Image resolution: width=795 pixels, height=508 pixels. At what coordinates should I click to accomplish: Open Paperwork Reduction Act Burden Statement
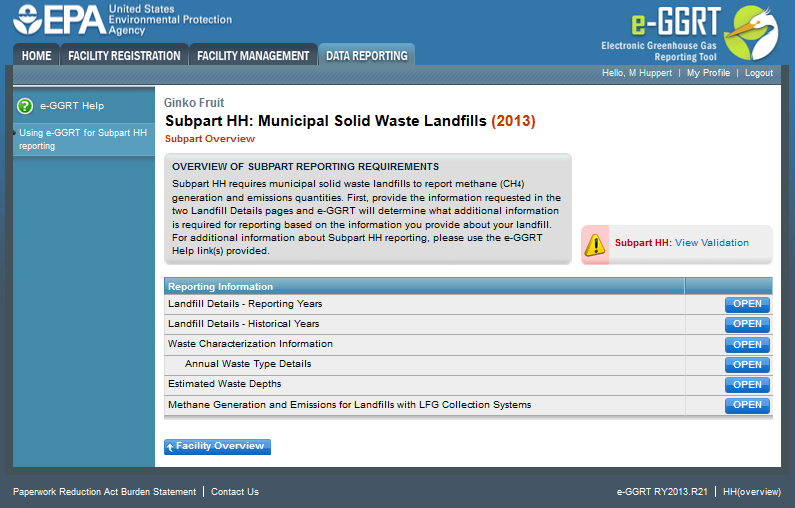104,492
